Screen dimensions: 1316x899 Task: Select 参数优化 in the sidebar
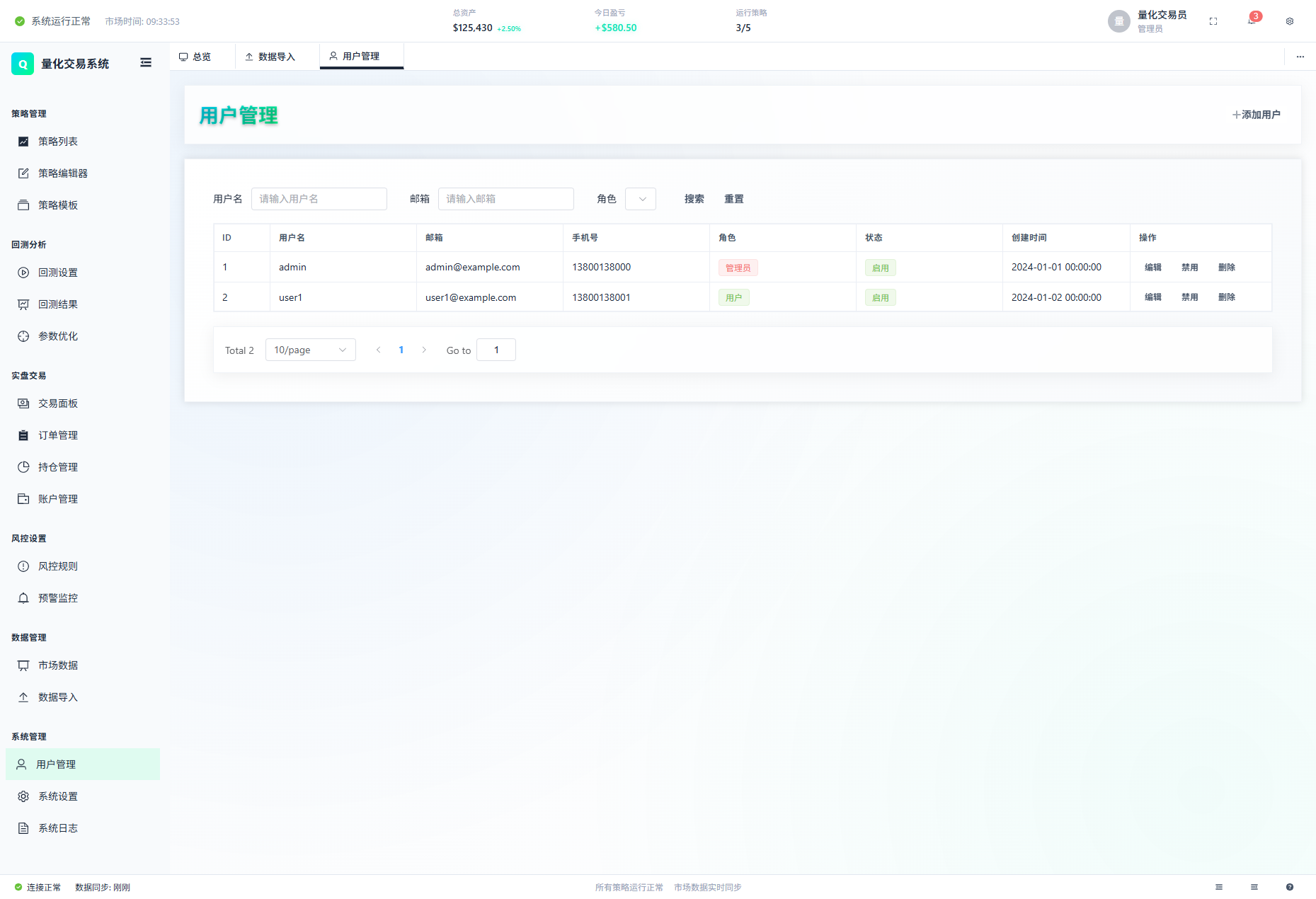[x=83, y=336]
